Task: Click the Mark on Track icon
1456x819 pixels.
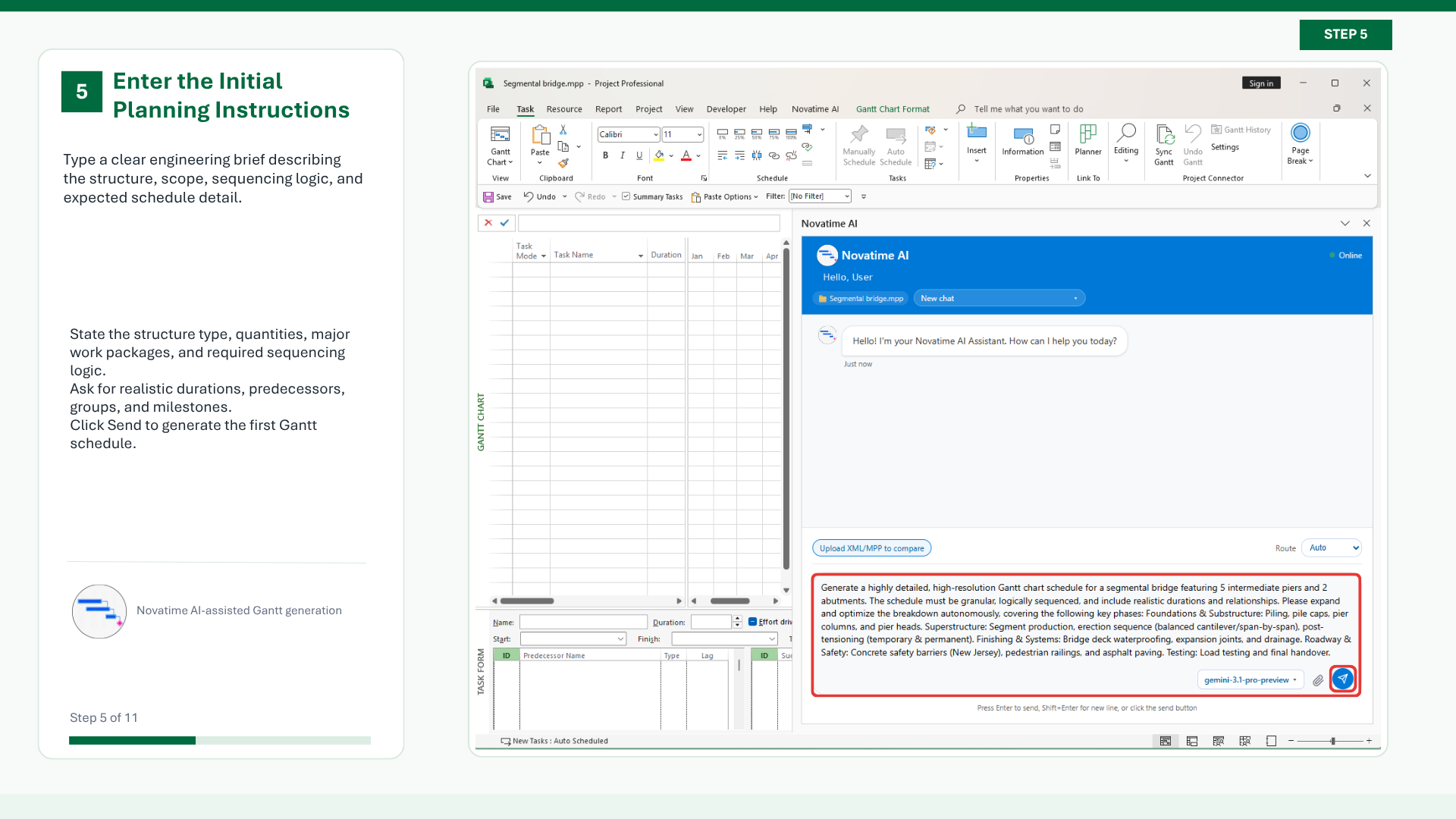Action: 808,129
